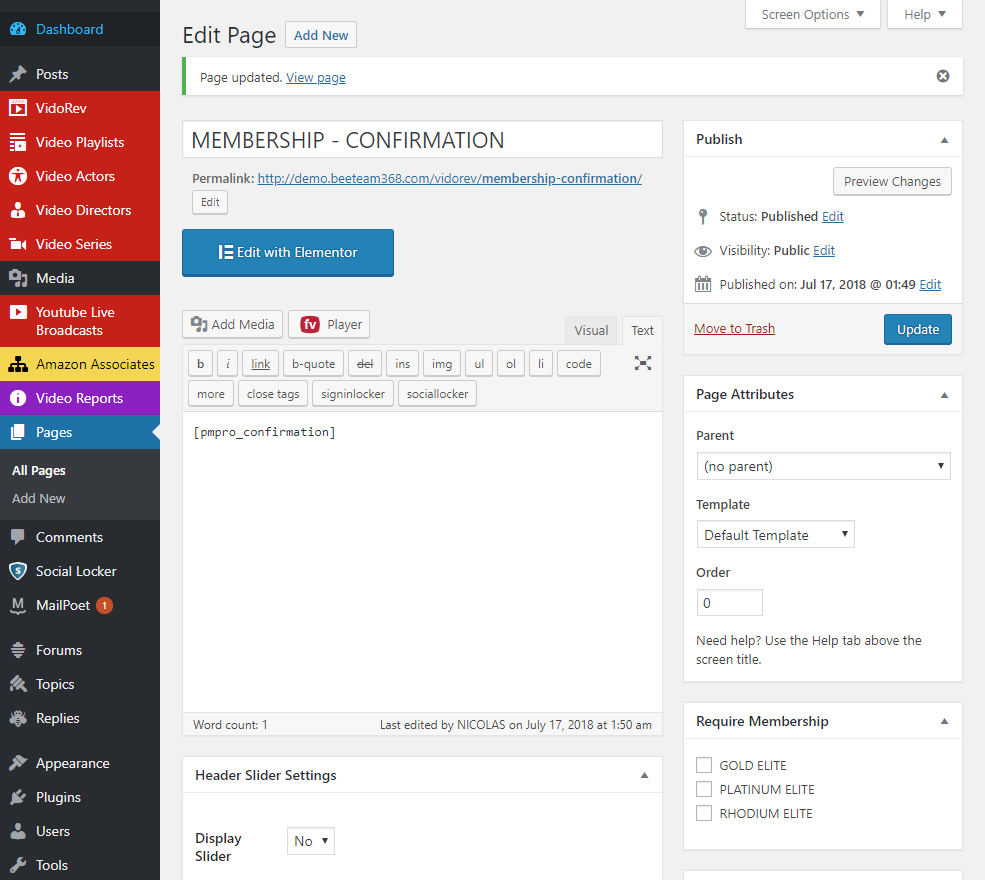985x880 pixels.
Task: Switch to the Visual editor tab
Action: [591, 330]
